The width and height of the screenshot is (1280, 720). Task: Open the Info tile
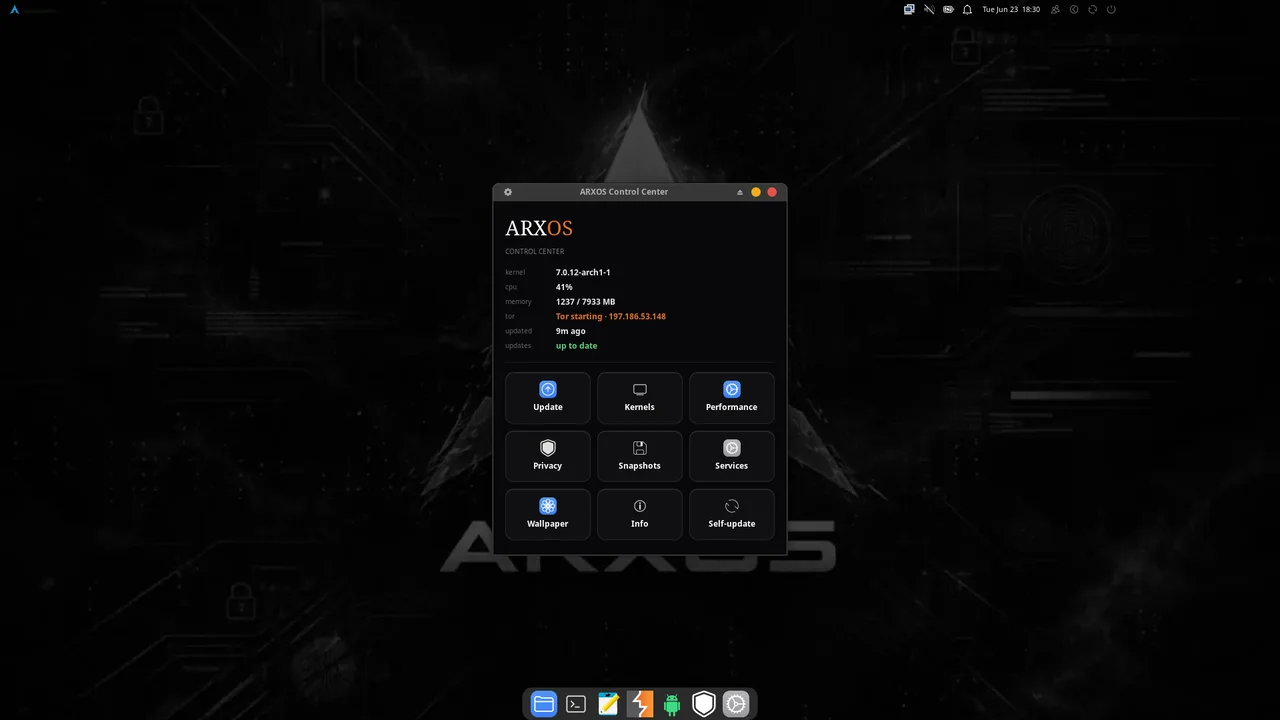[x=640, y=514]
